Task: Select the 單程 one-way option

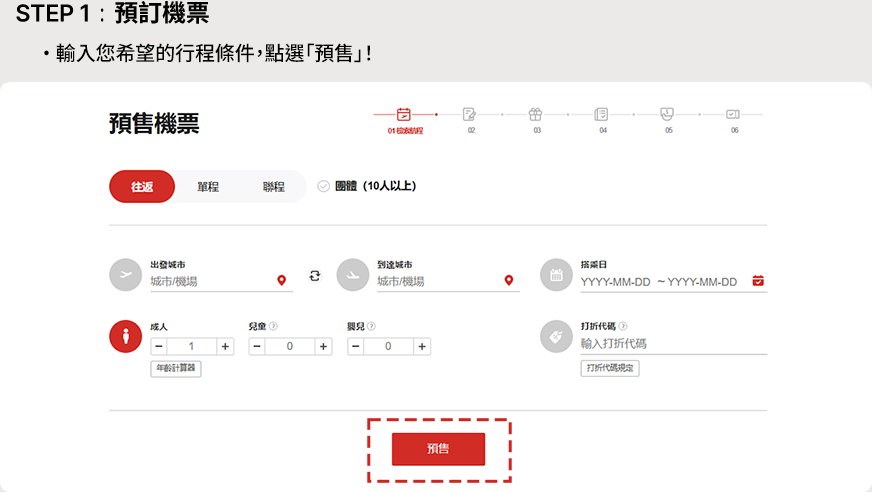Action: click(x=208, y=187)
